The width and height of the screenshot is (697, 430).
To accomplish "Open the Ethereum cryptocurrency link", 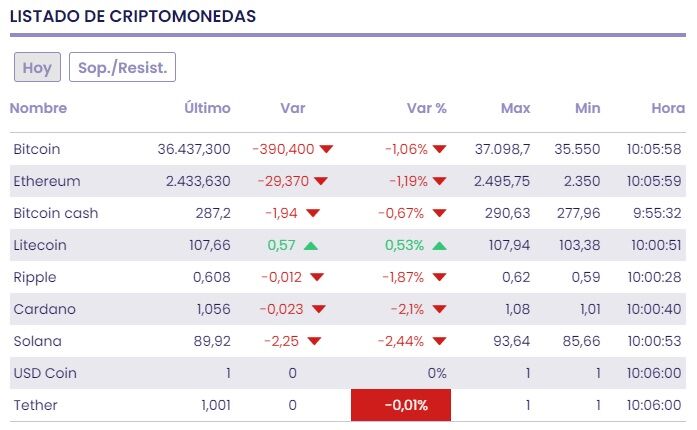I will (47, 181).
